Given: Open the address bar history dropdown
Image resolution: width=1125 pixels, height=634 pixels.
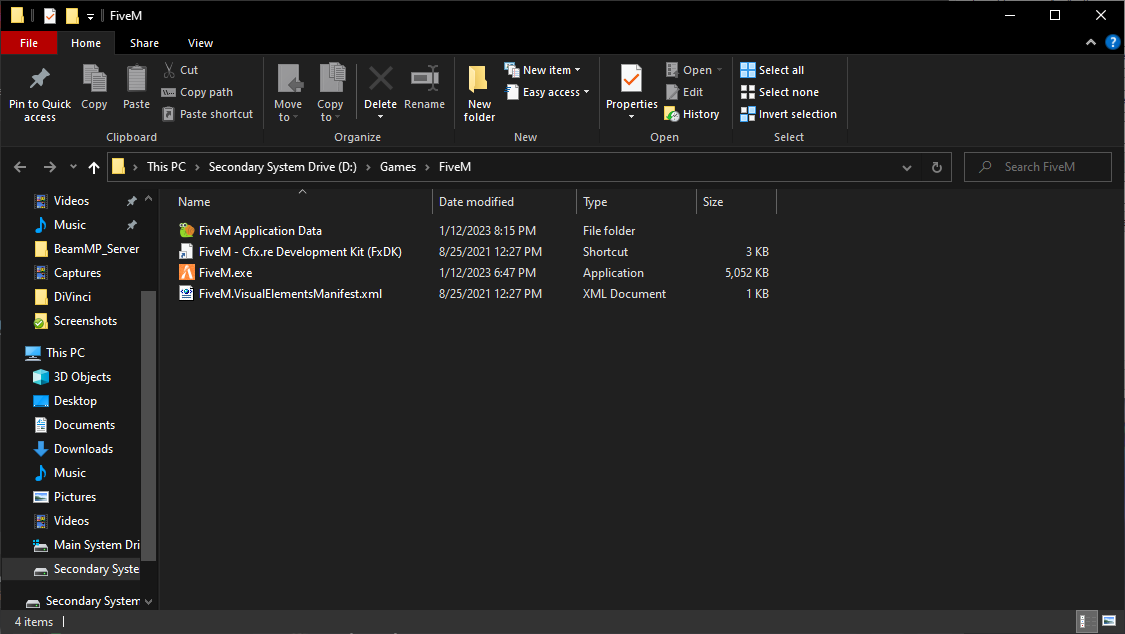Looking at the screenshot, I should pyautogui.click(x=907, y=167).
